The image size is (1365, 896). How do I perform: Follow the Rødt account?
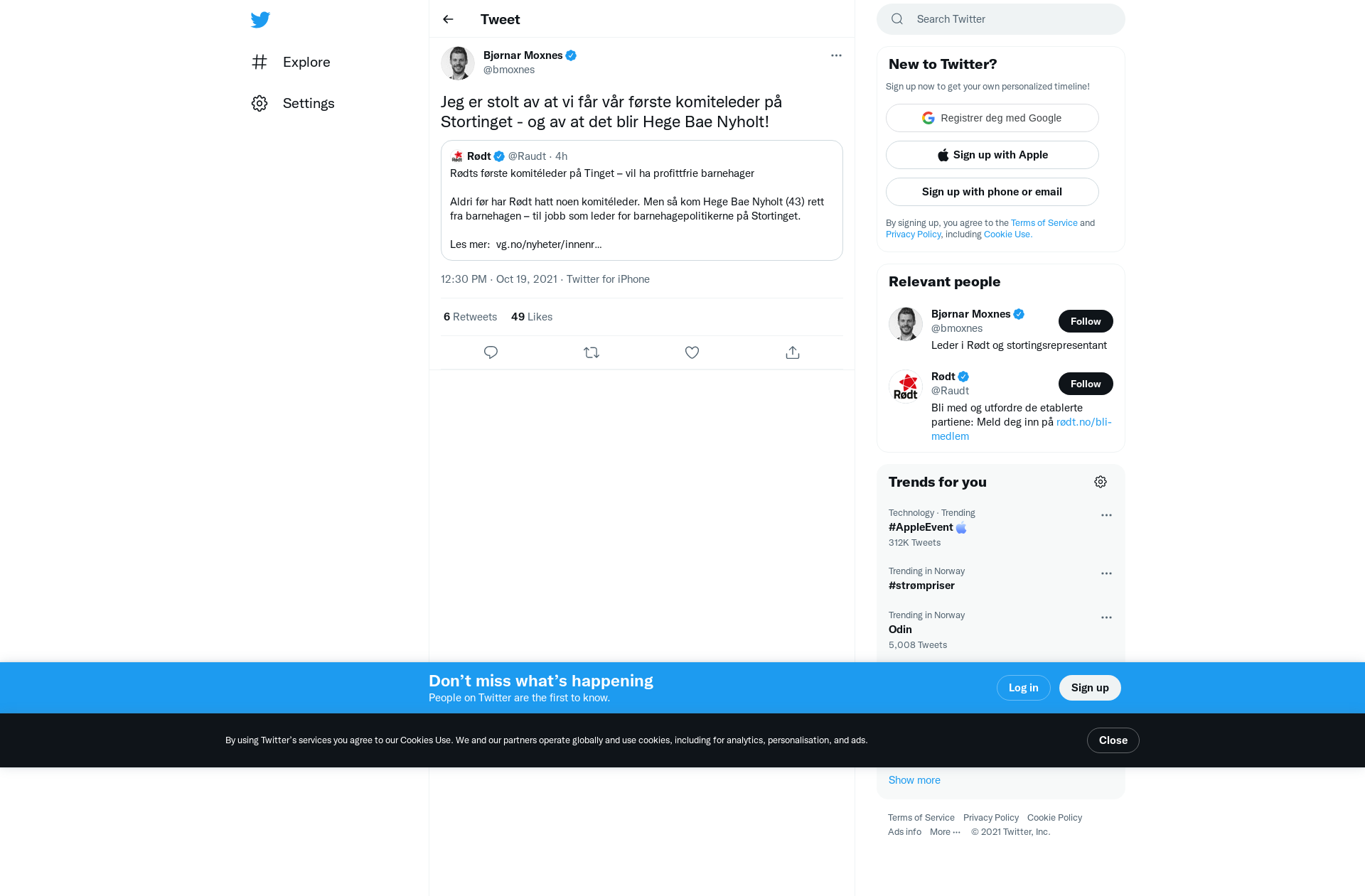(1086, 384)
